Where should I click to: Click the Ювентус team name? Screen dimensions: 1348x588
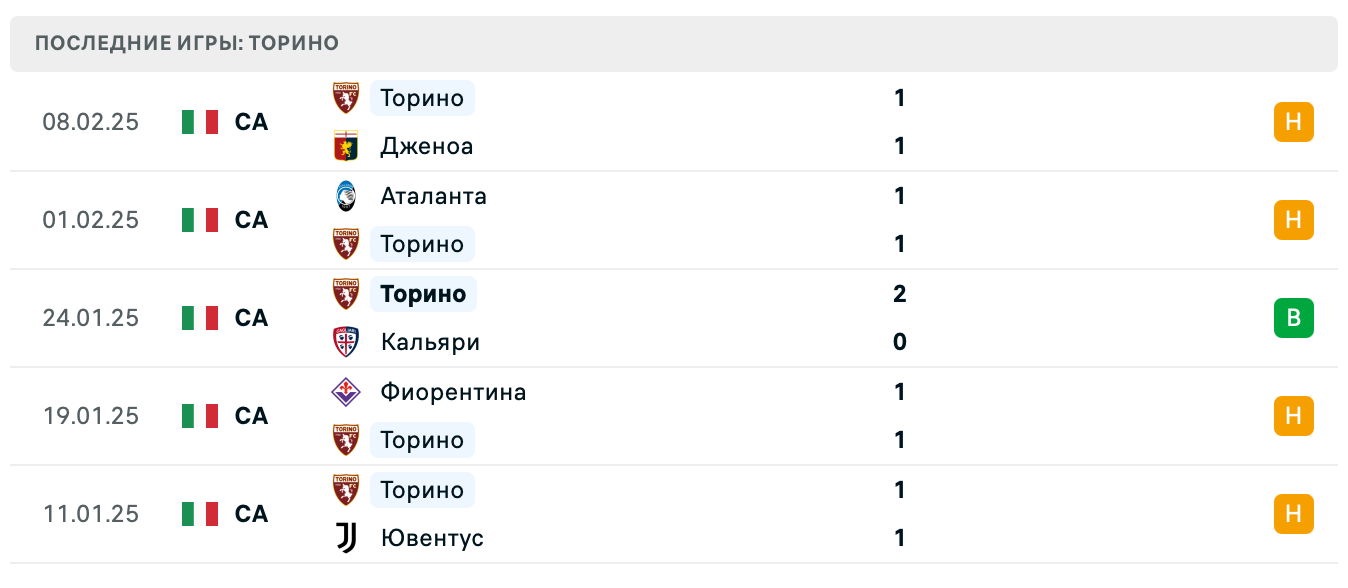(x=432, y=538)
